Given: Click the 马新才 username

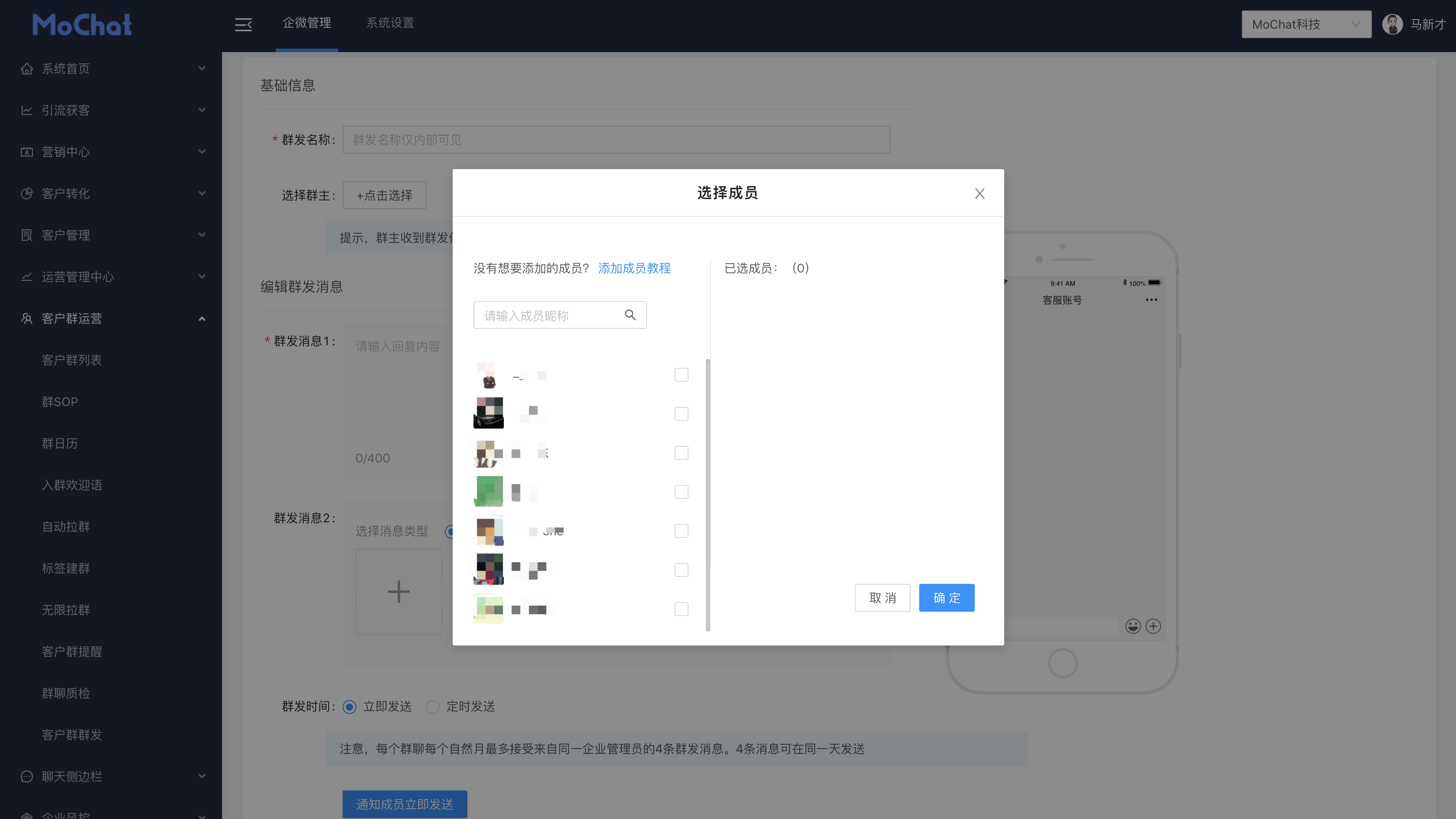Looking at the screenshot, I should click(x=1427, y=24).
